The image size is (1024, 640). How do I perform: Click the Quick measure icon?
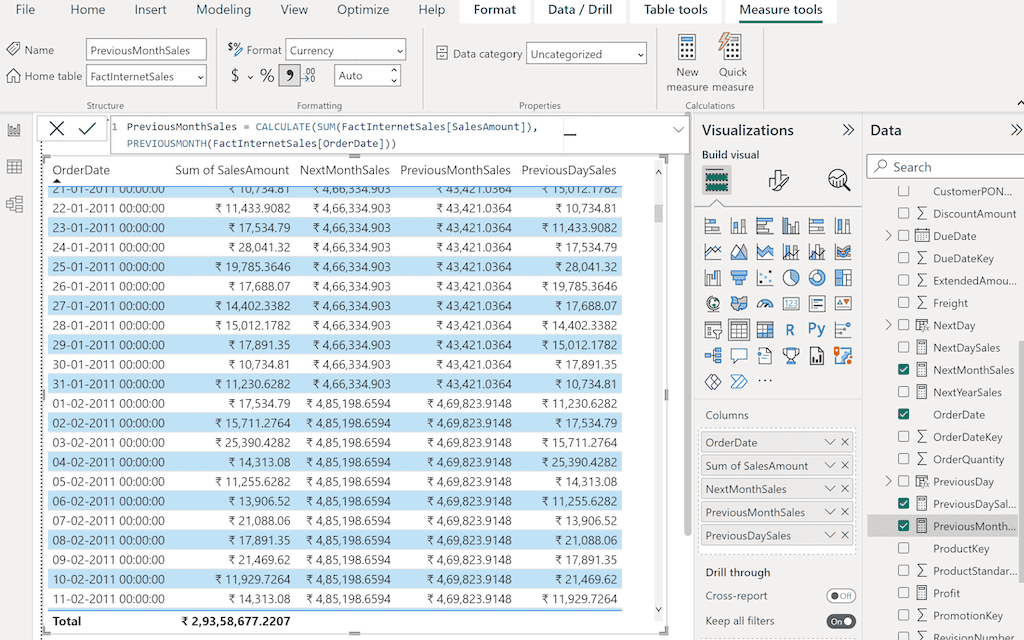731,58
